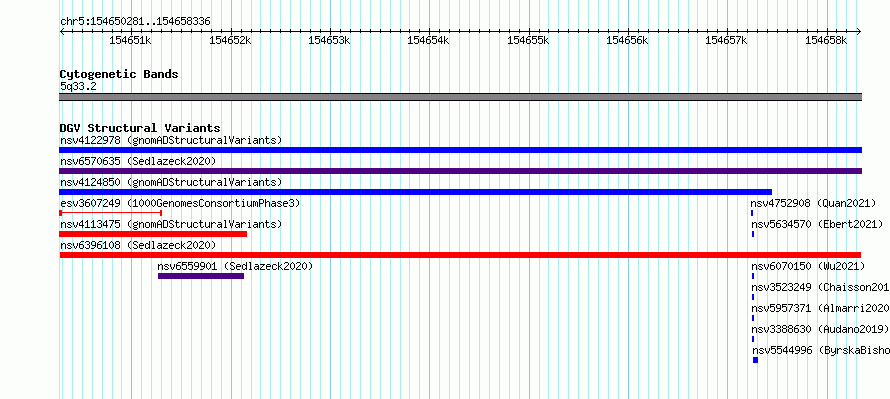
Task: Select the purple nsv6559901 variant bar
Action: point(201,276)
